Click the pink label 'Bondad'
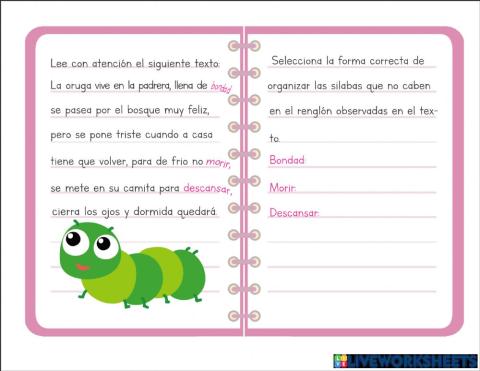Image resolution: width=480 pixels, height=371 pixels. [x=287, y=160]
